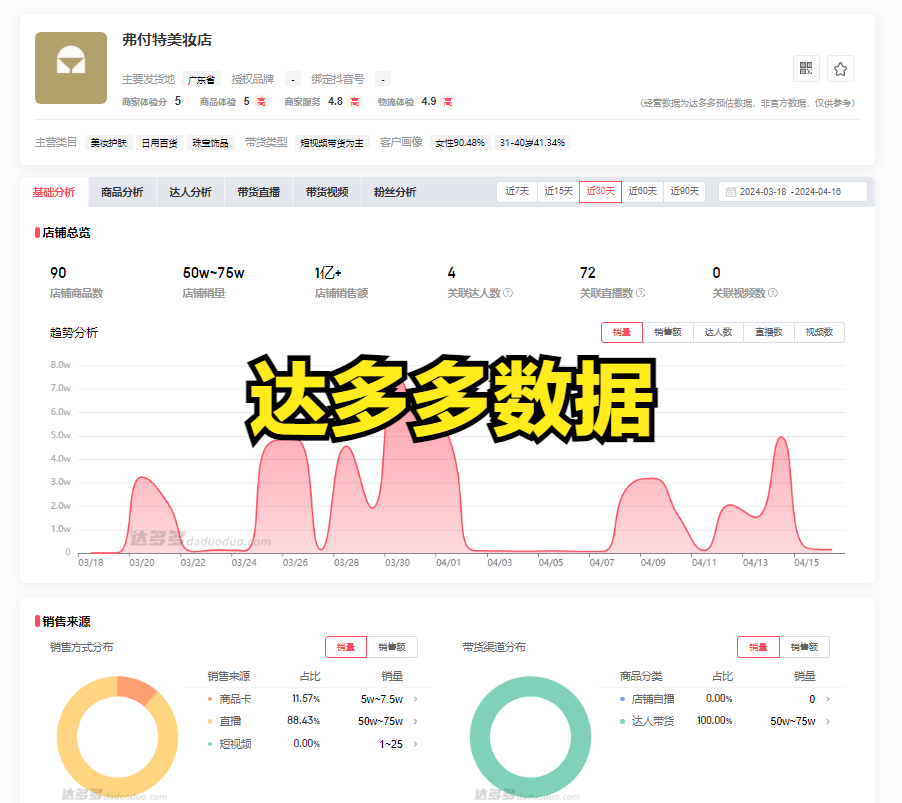Expand the 商品卡 row arrow

(415, 699)
